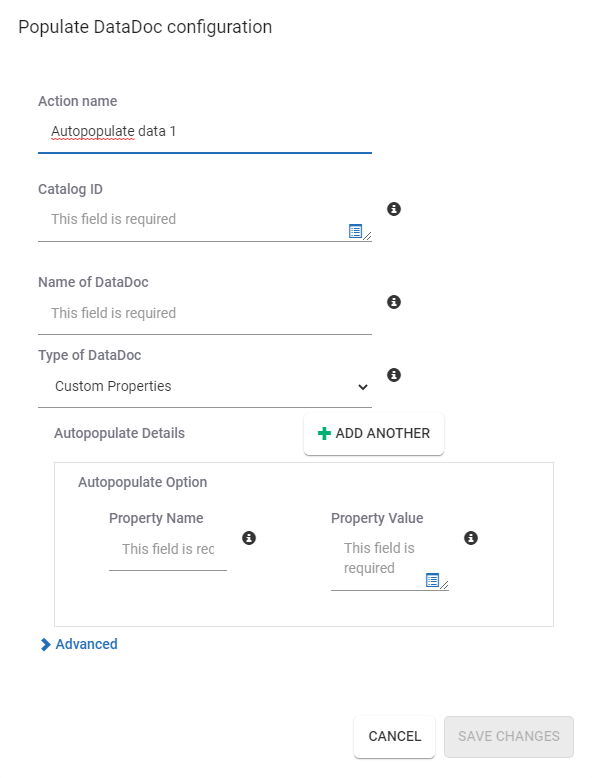Click the Name of DataDoc info icon

point(394,302)
